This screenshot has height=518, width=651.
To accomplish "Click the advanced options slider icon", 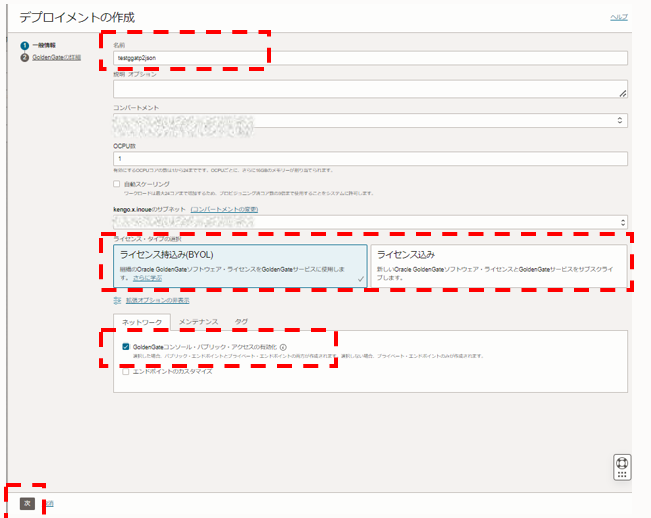I will pos(117,300).
